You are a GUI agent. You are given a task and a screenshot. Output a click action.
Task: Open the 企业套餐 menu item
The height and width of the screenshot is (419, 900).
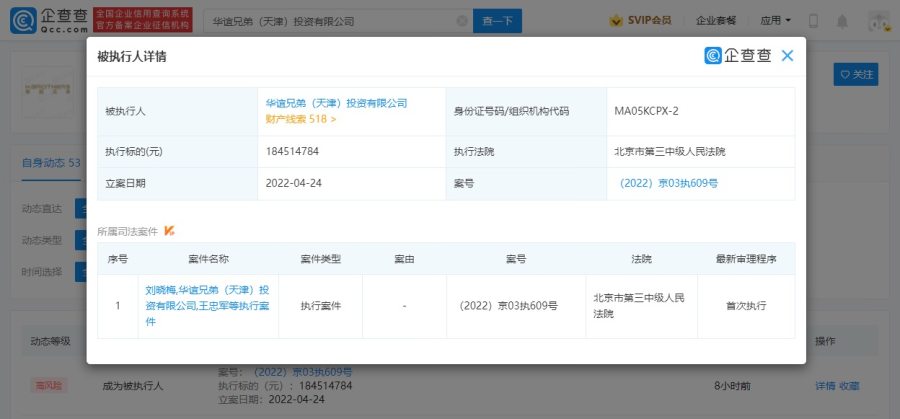[716, 20]
